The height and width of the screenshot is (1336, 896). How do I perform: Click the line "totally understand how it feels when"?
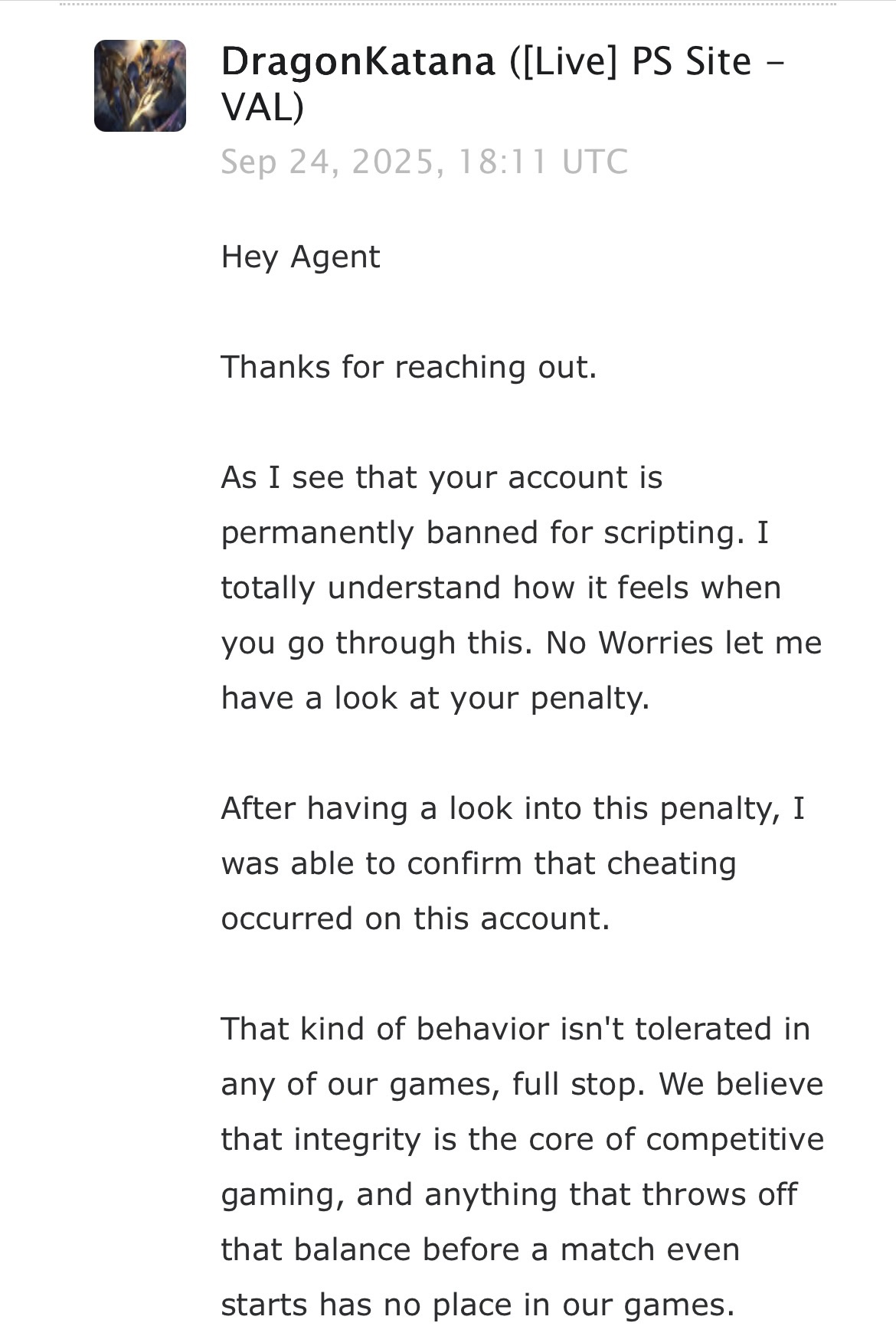tap(502, 588)
